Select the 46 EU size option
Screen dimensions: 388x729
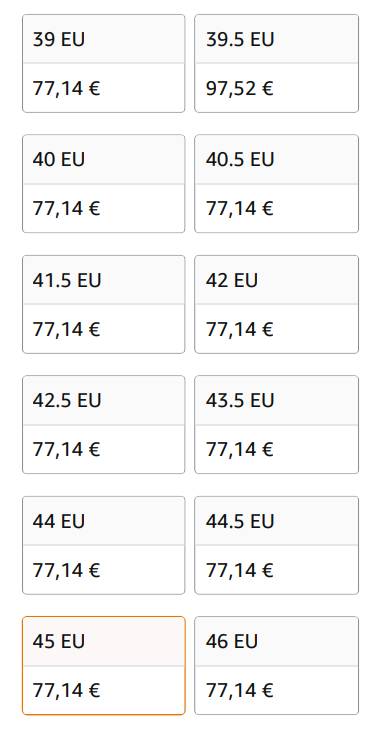[276, 665]
